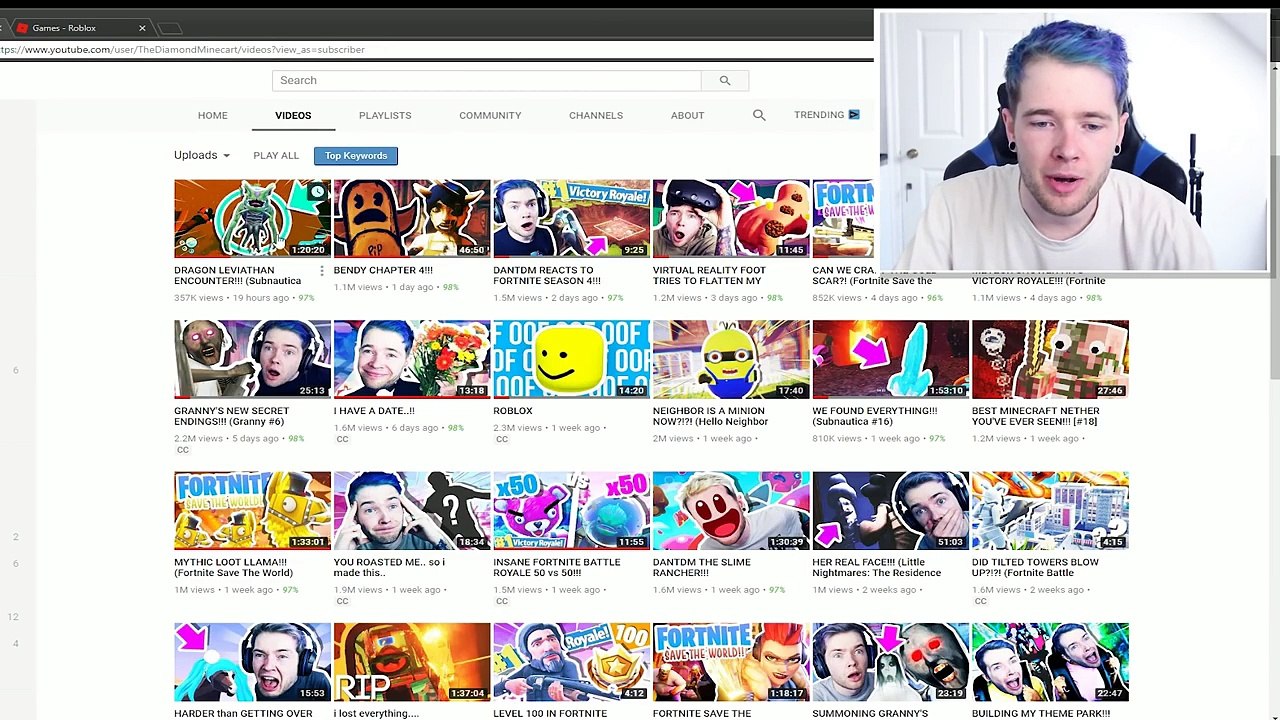Open the Did Tilted Towers Blow Up thumbnail

(1050, 511)
